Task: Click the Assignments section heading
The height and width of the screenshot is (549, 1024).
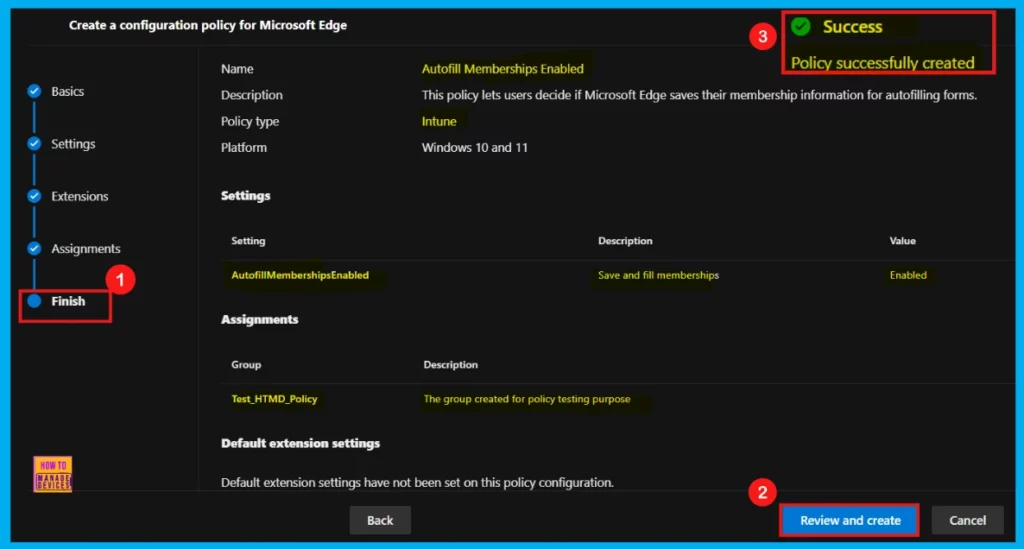Action: [x=259, y=319]
